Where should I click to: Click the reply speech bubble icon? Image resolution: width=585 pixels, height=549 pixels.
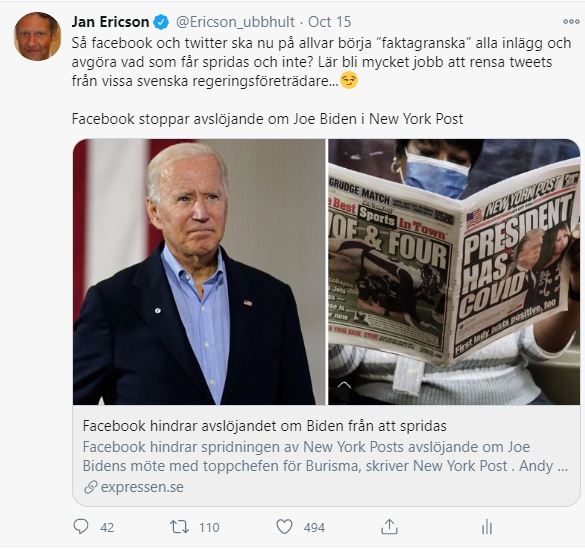point(81,527)
